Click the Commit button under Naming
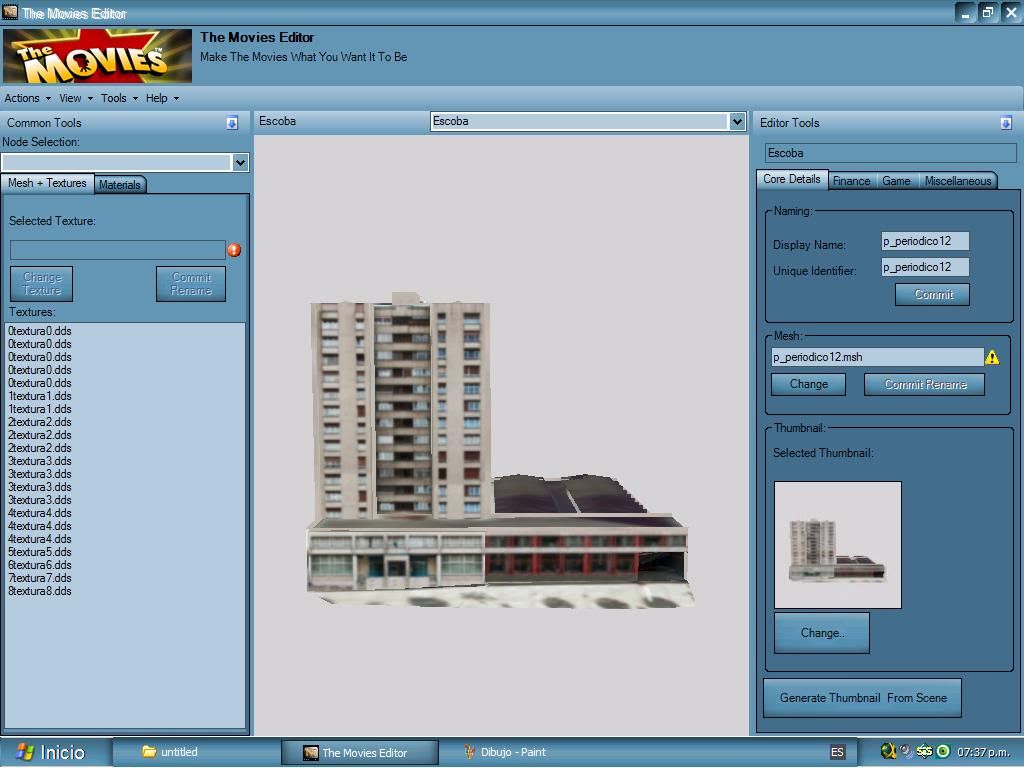1024x768 pixels. pos(933,295)
